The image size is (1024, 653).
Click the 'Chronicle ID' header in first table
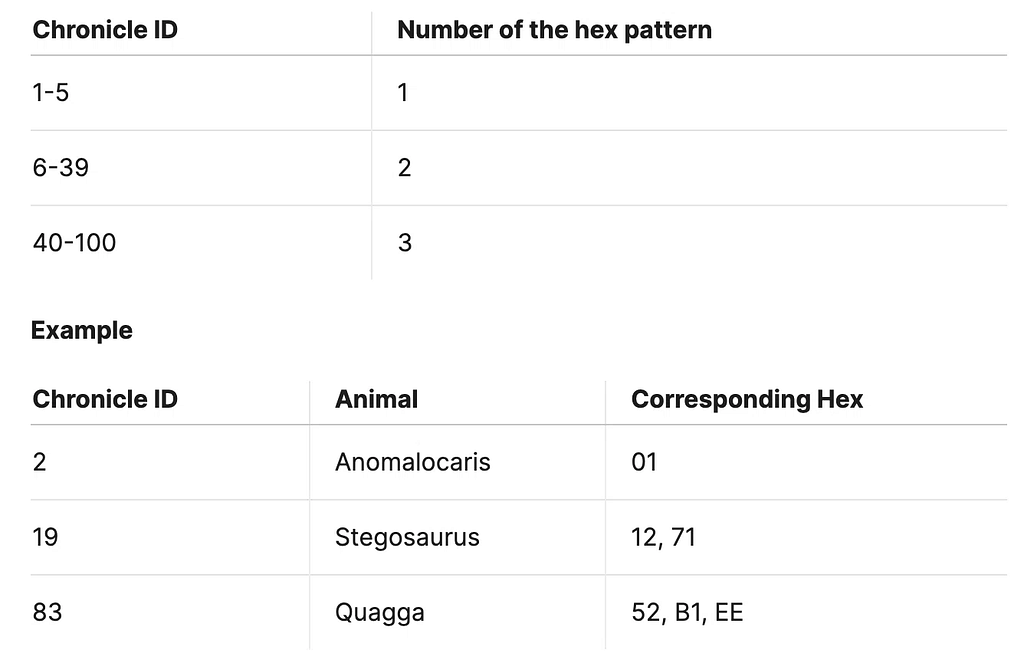tap(105, 30)
